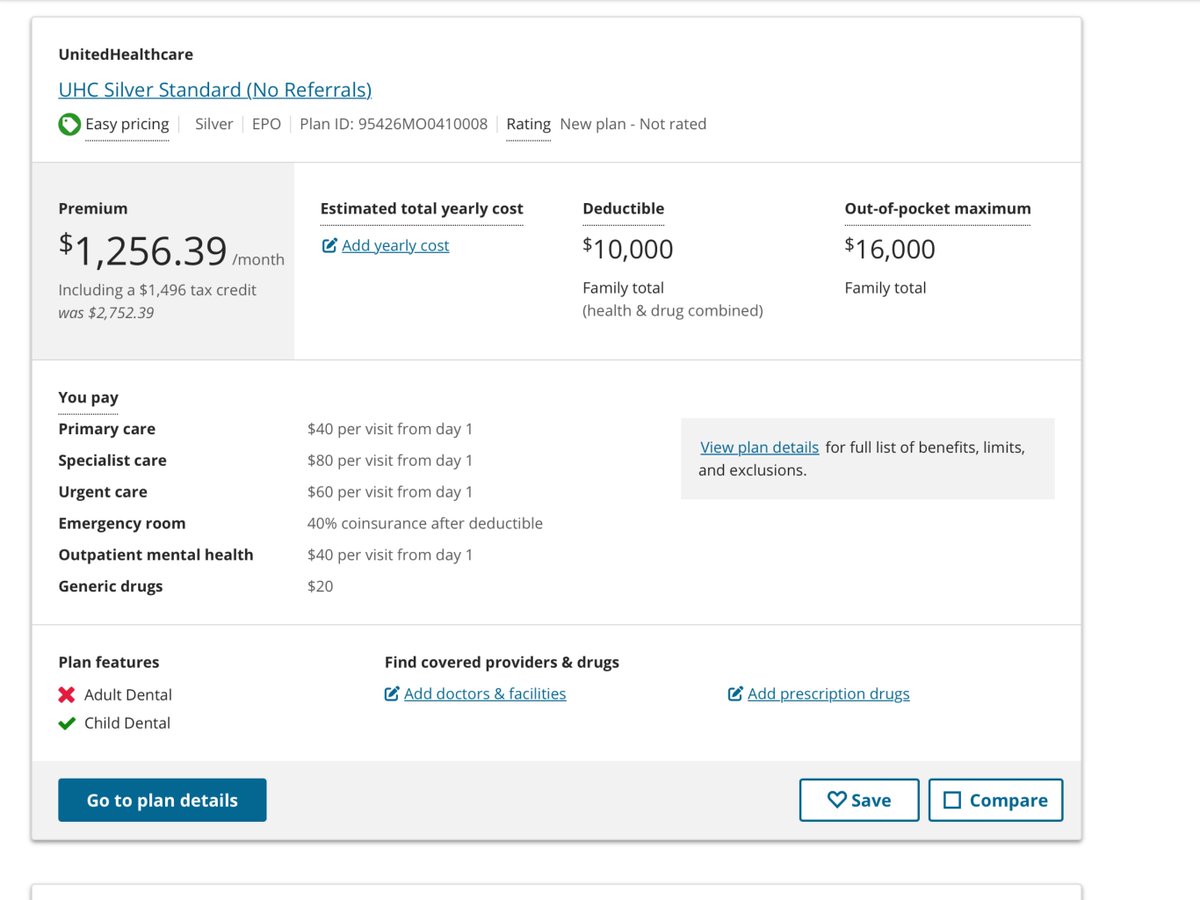This screenshot has width=1200, height=900.
Task: Click the edit icon beside Add doctors & facilities
Action: 392,693
